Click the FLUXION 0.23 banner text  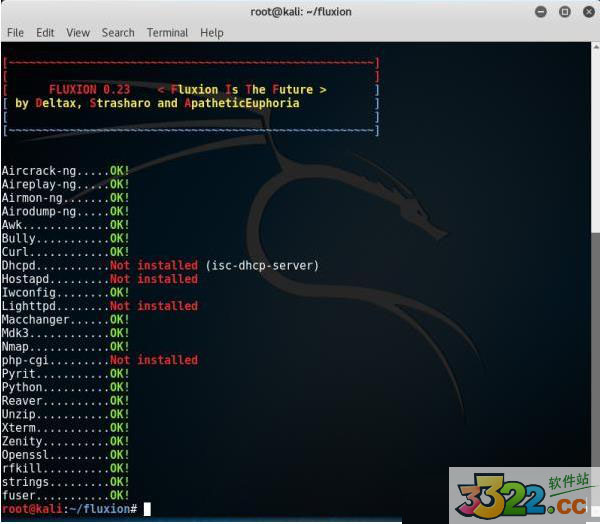click(x=90, y=90)
